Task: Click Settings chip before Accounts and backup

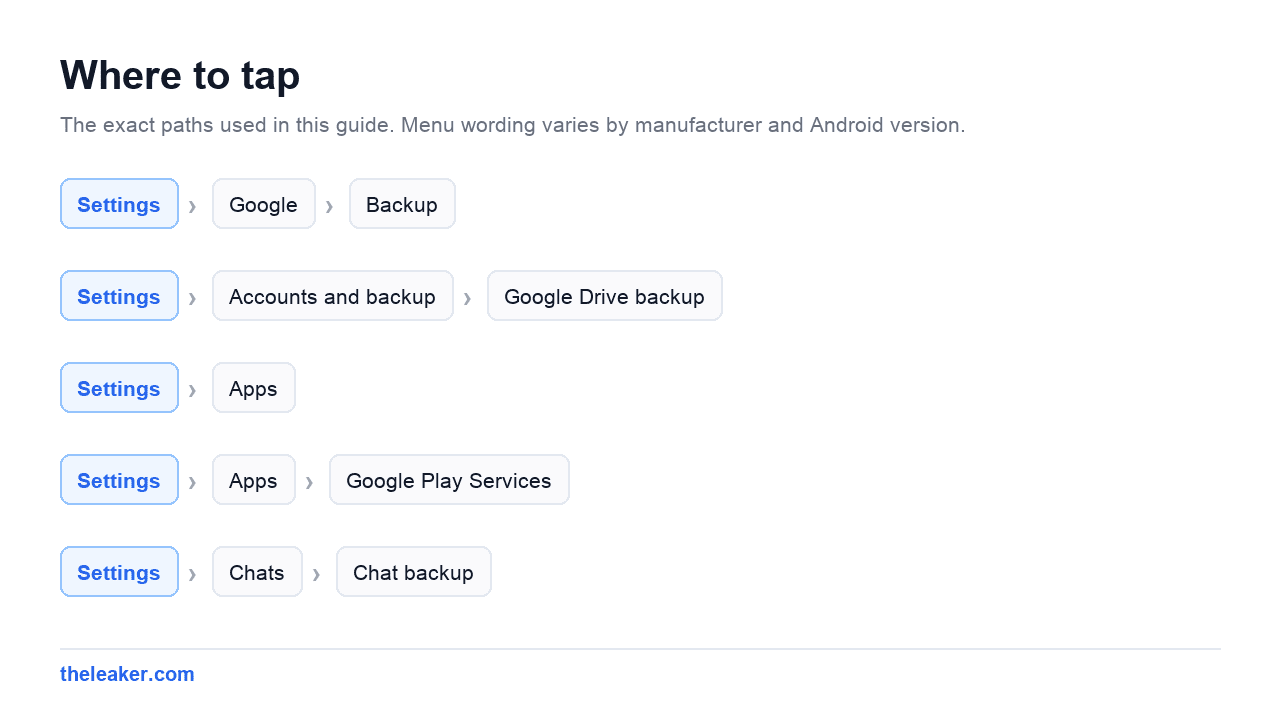Action: pyautogui.click(x=119, y=296)
